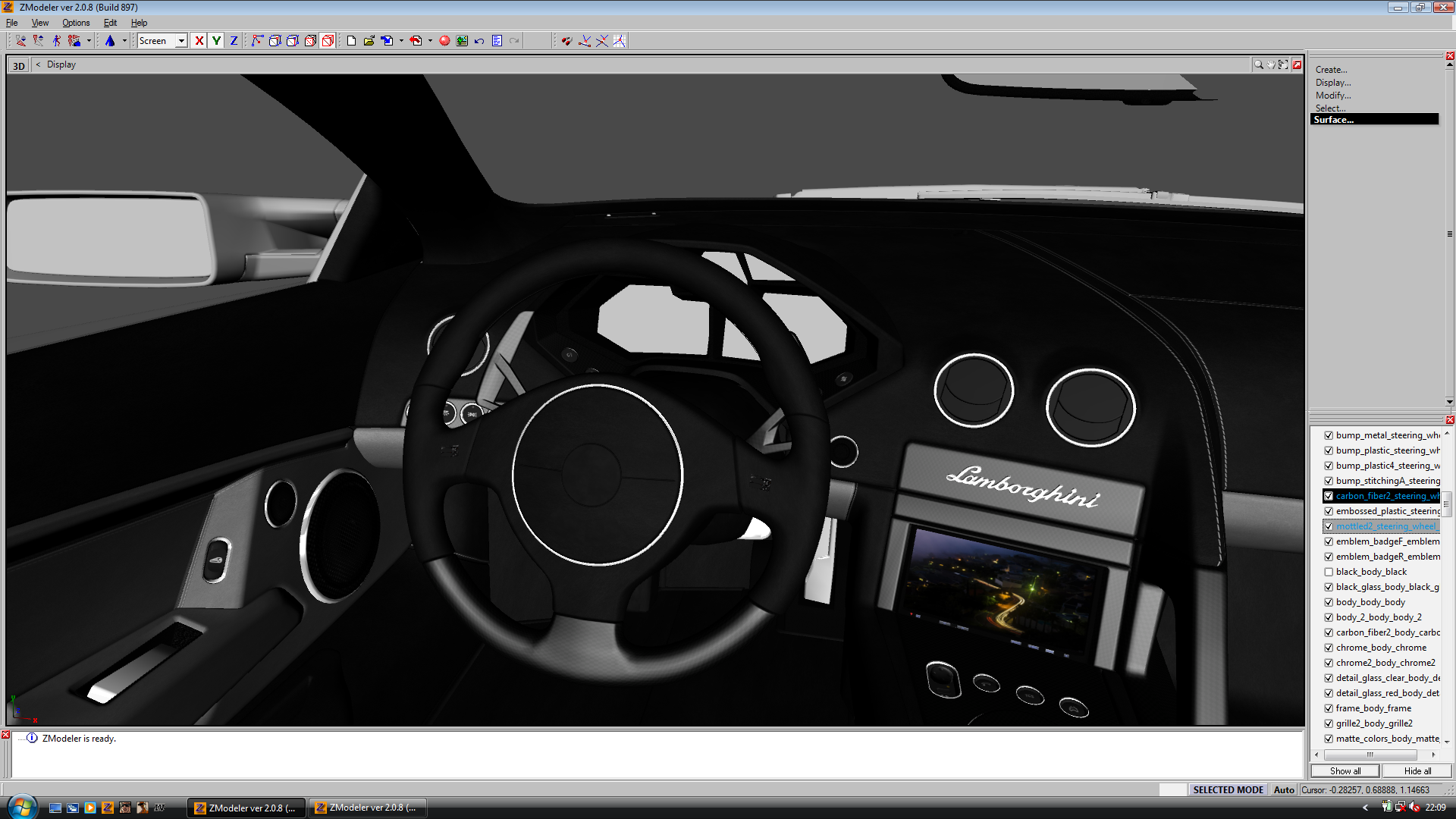Viewport: 1456px width, 819px height.
Task: Select the highlighted objects-level cube icon
Action: (327, 41)
